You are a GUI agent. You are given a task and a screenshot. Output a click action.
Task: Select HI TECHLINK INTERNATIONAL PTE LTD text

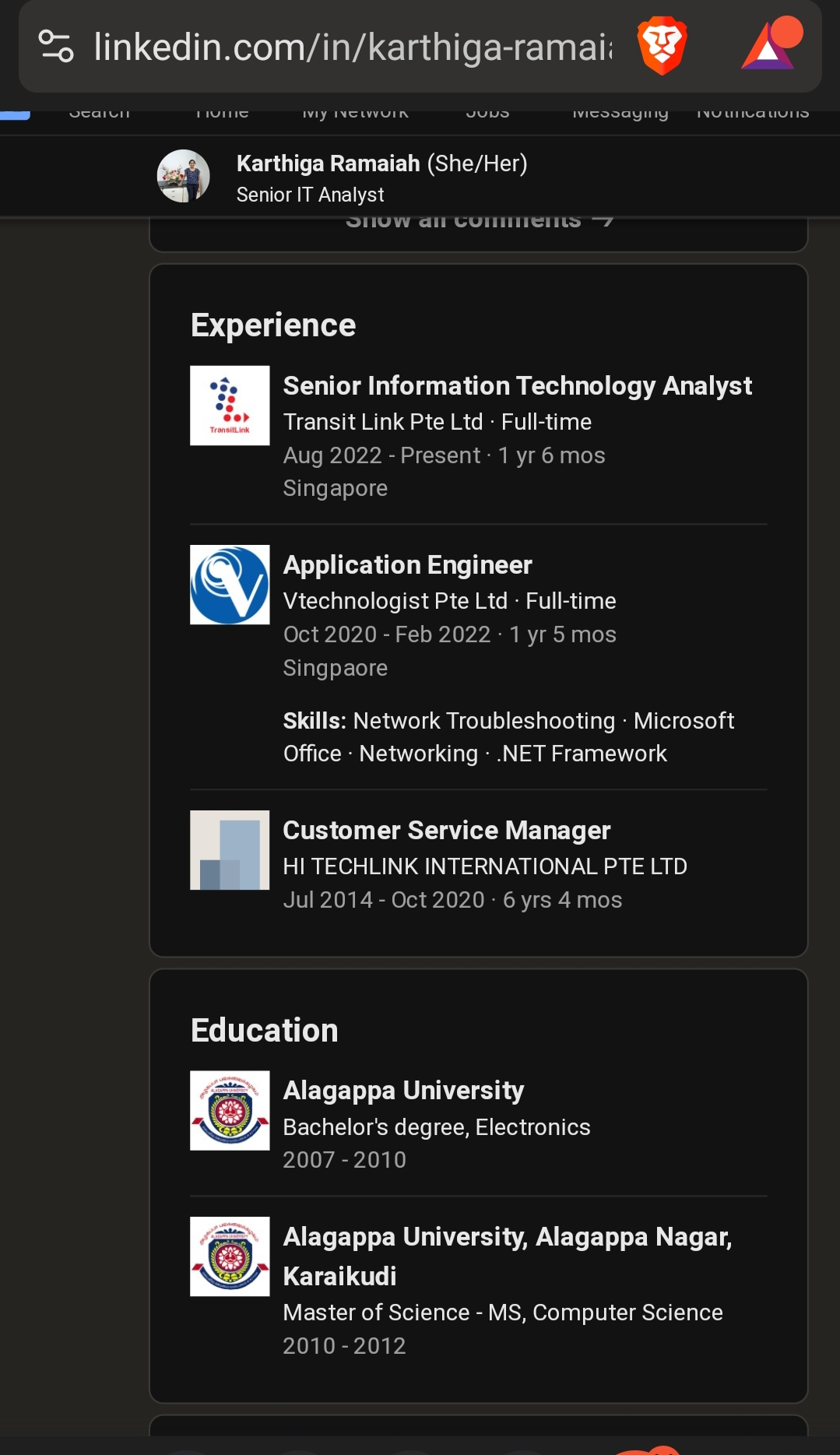click(484, 866)
